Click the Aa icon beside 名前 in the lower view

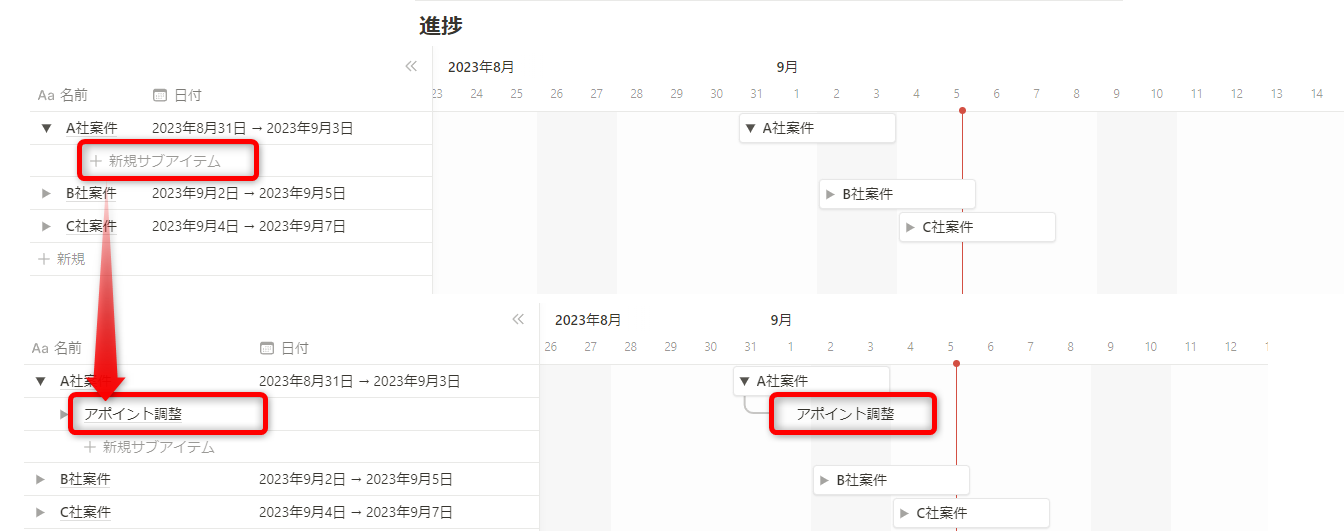coord(40,348)
